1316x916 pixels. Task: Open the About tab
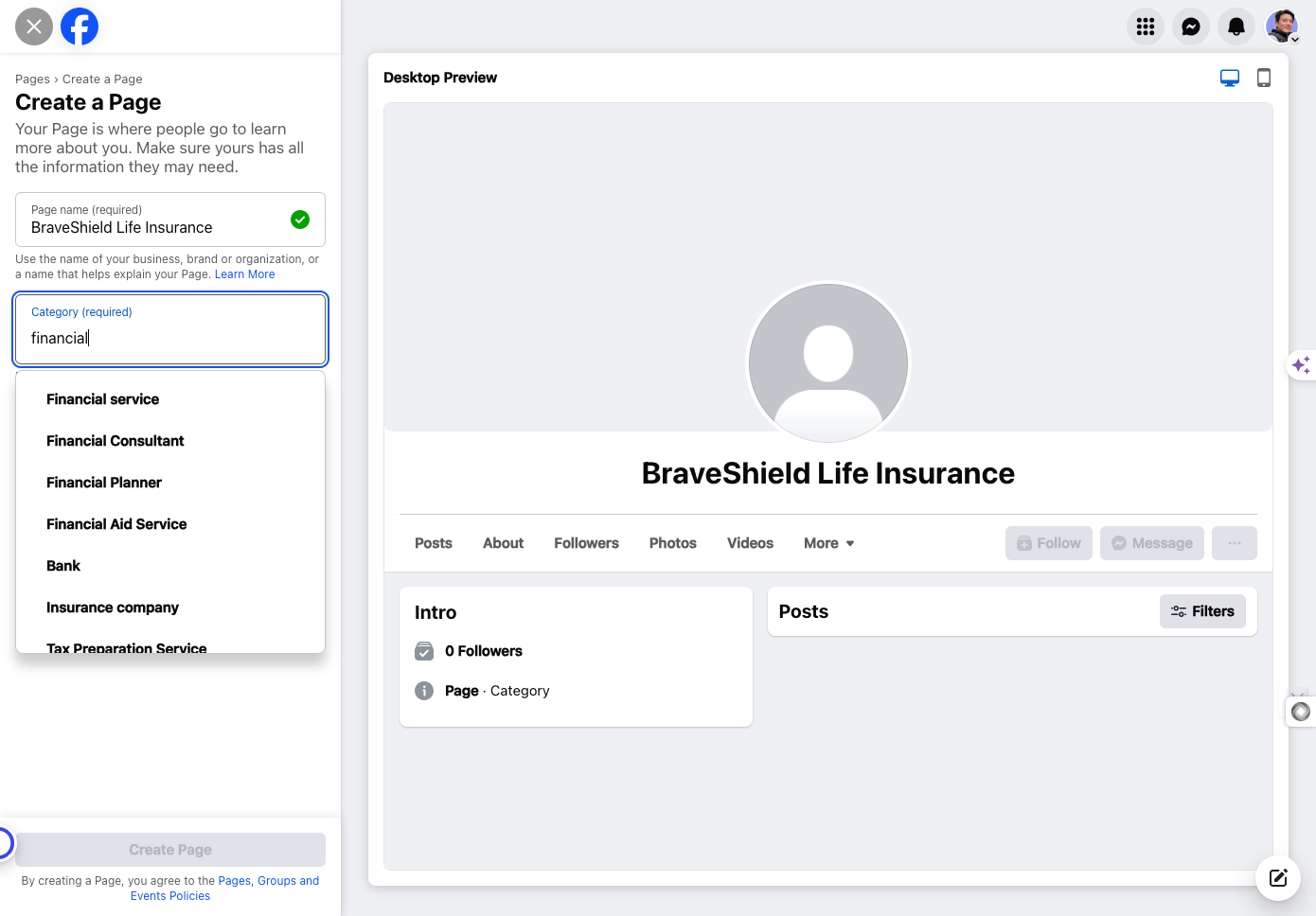click(503, 543)
